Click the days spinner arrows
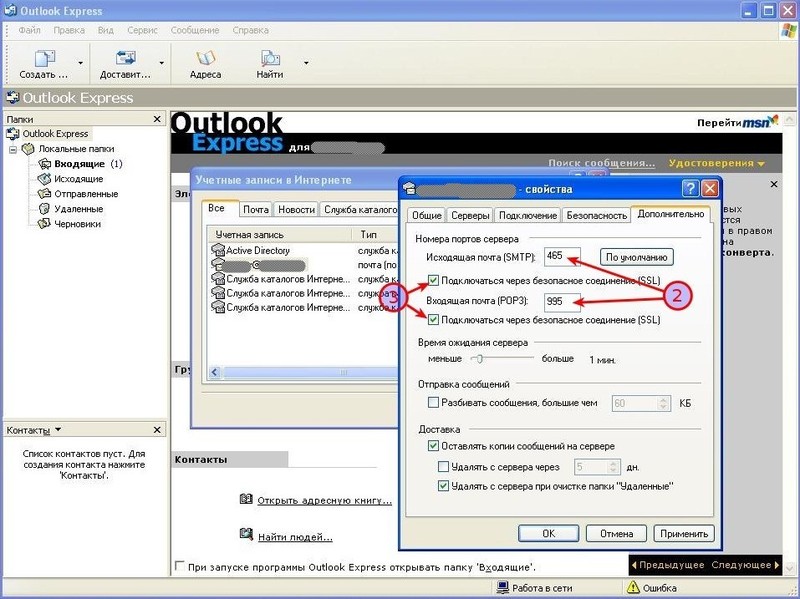The height and width of the screenshot is (599, 800). tap(613, 467)
